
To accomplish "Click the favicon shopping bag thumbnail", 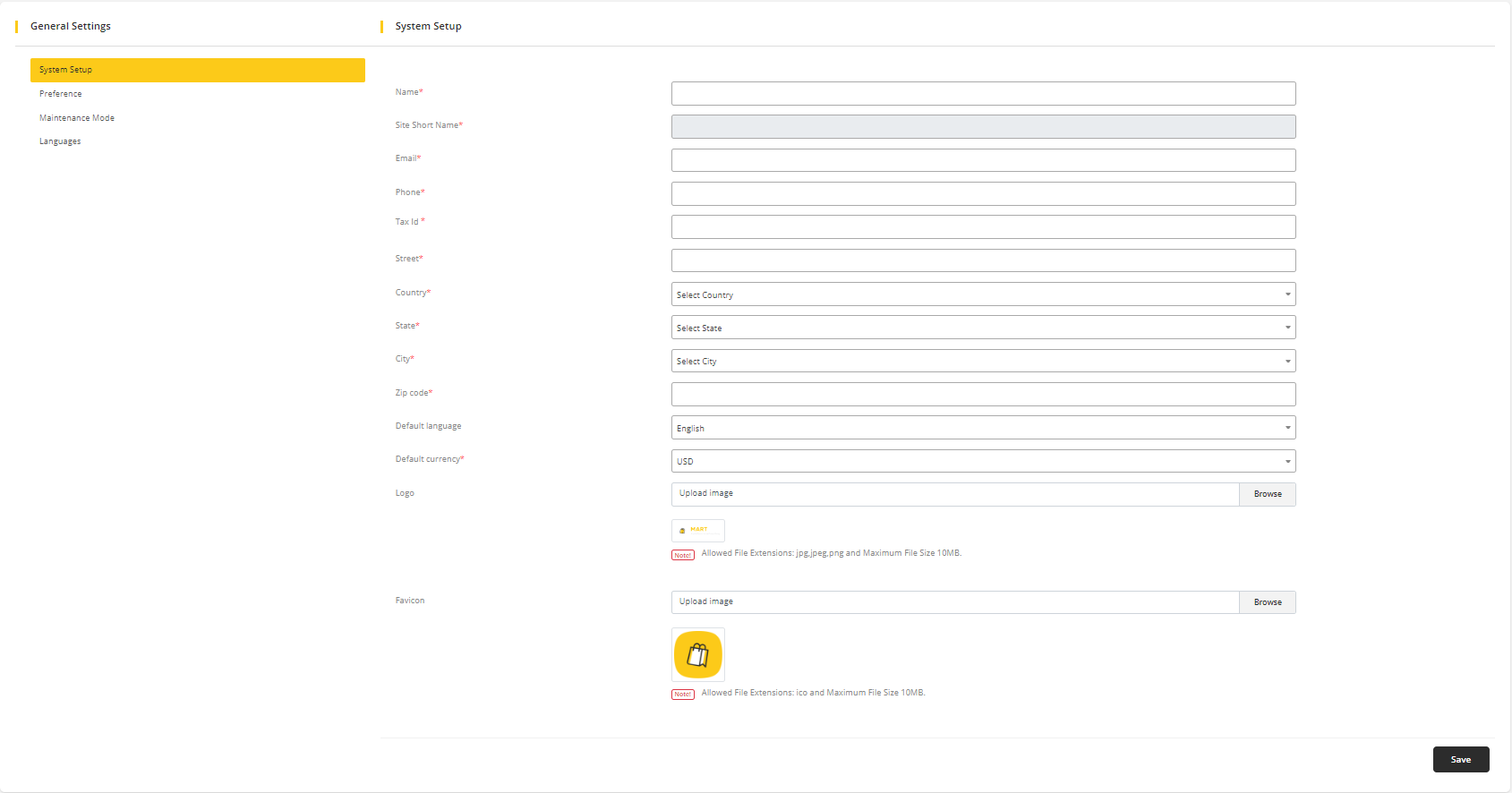I will click(697, 654).
